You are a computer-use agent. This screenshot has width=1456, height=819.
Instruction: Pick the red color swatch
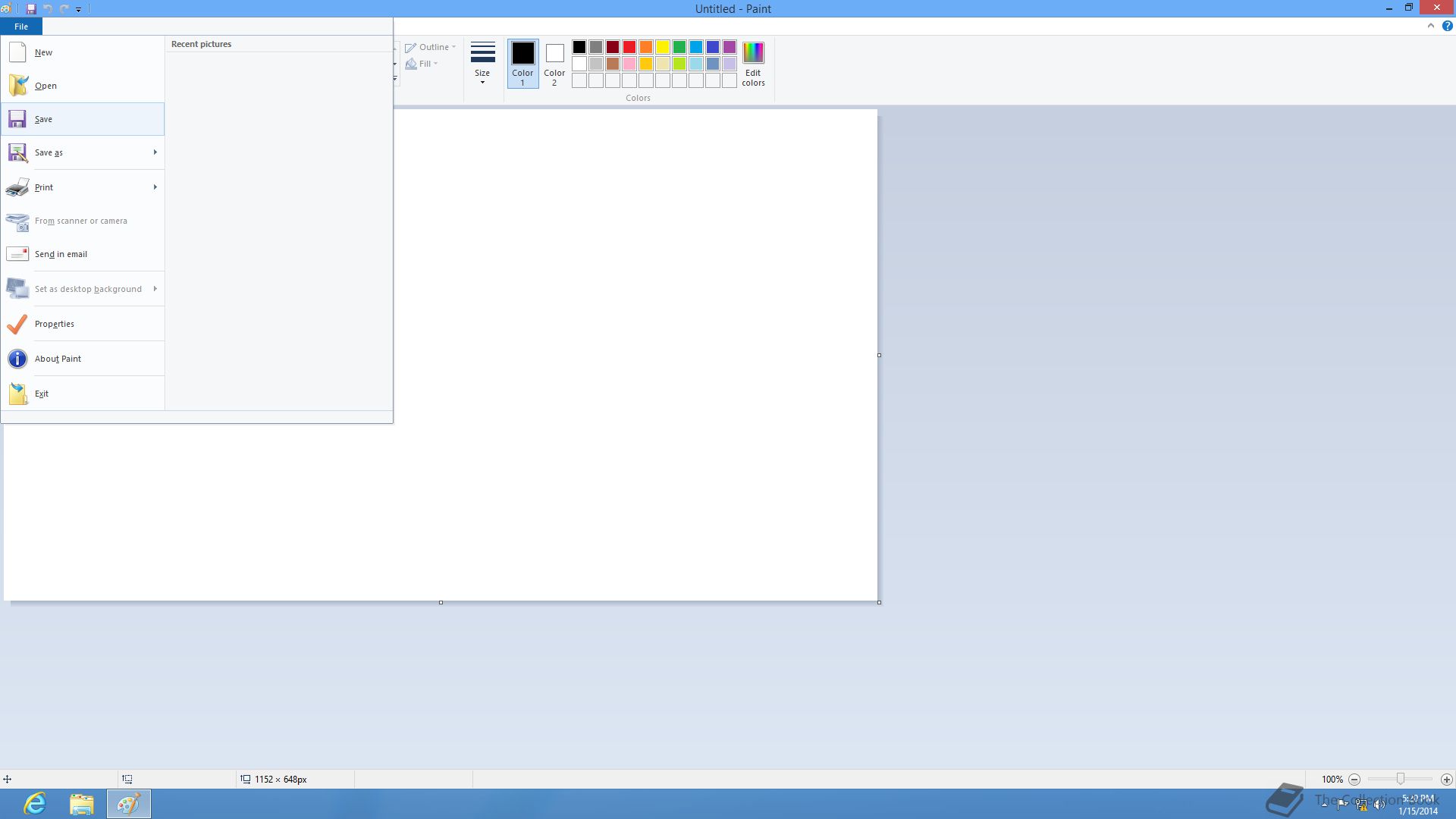coord(629,47)
